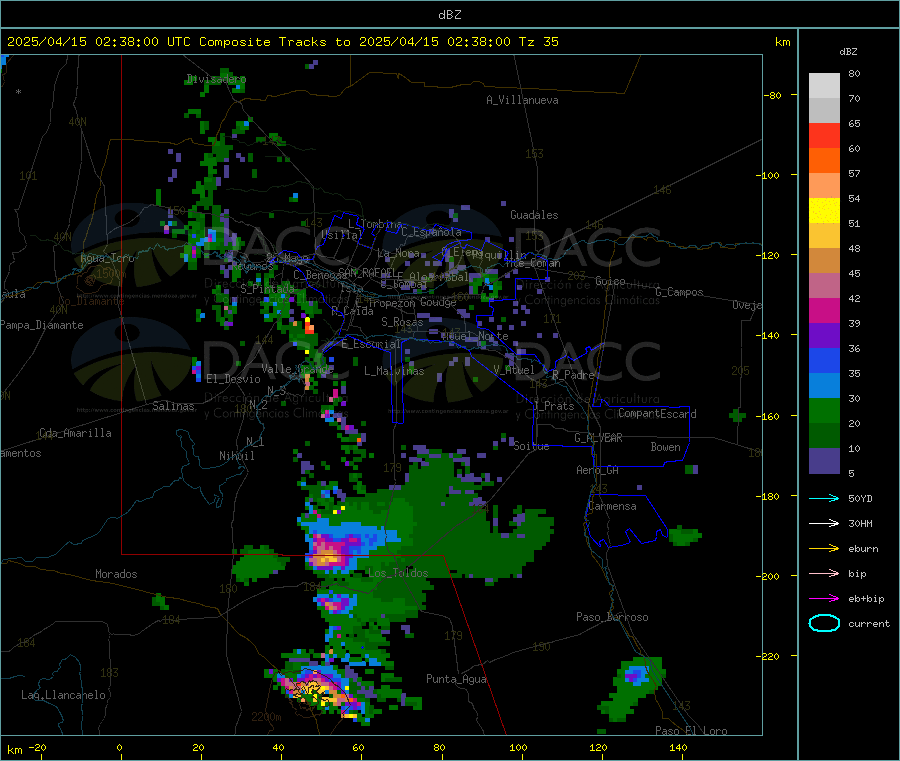Click the El_Desvio place label

click(233, 379)
